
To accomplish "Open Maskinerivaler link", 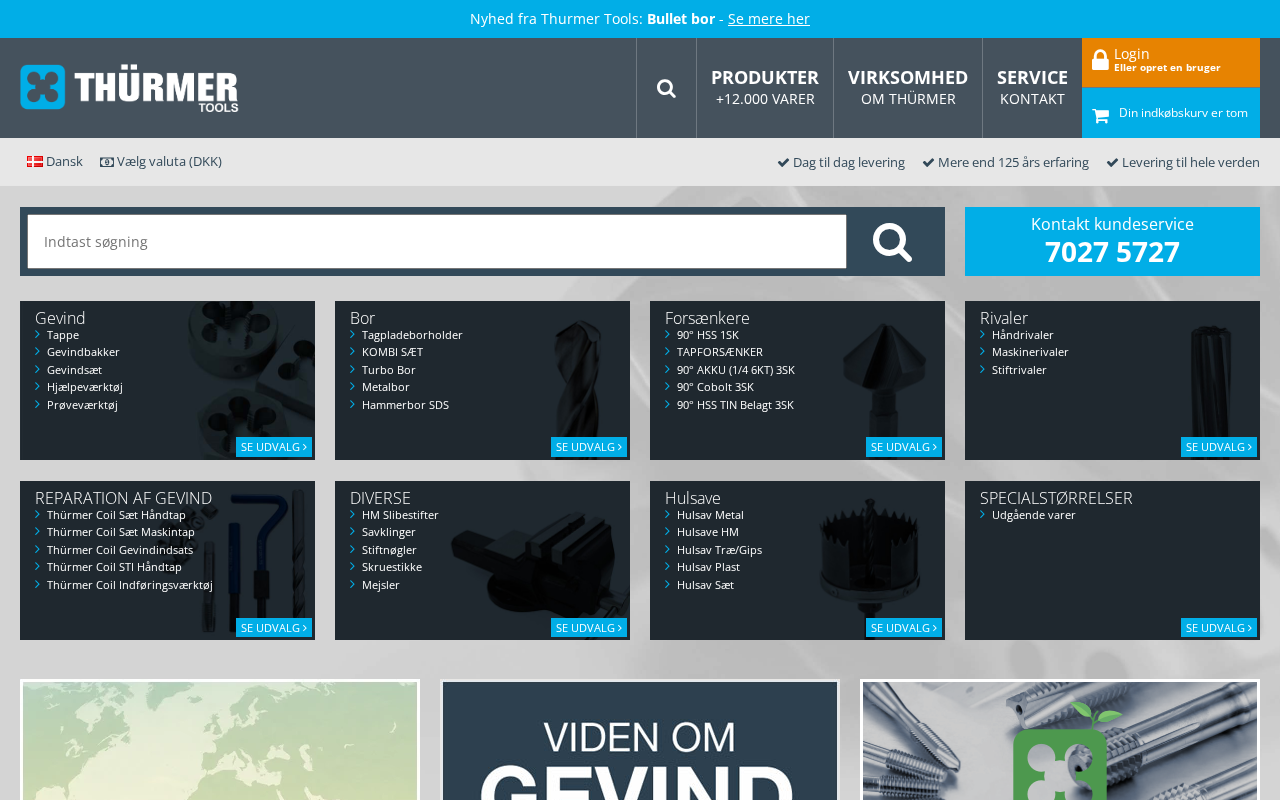I will click(x=1030, y=352).
